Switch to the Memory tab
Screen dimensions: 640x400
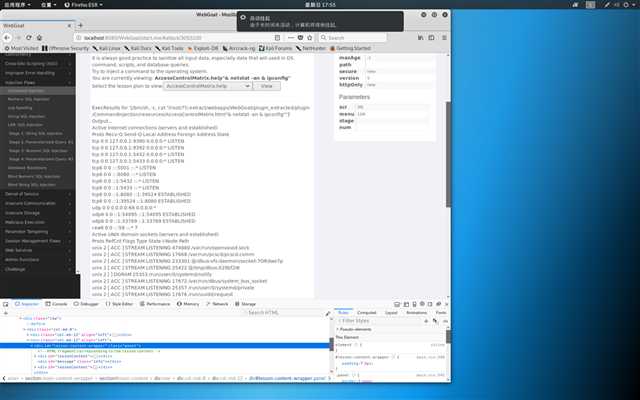tap(188, 304)
